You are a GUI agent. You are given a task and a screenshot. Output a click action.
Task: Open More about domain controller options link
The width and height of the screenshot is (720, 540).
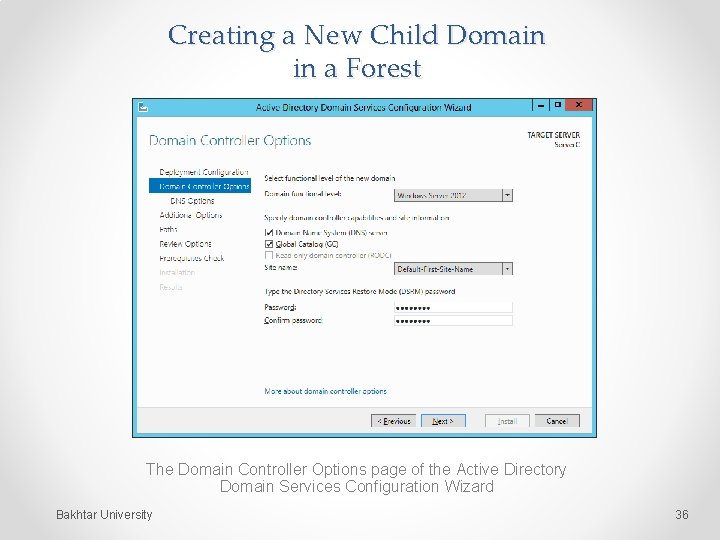325,391
